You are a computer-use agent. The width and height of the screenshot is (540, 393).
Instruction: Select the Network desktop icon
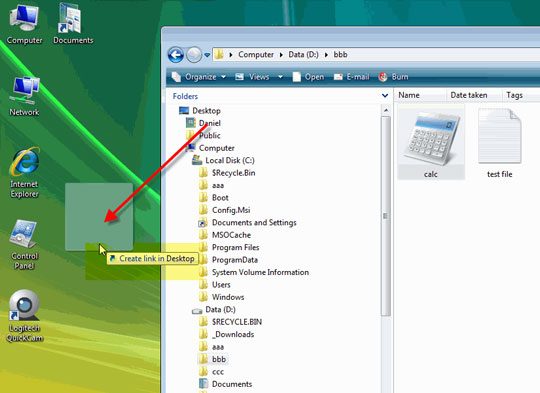[x=24, y=96]
